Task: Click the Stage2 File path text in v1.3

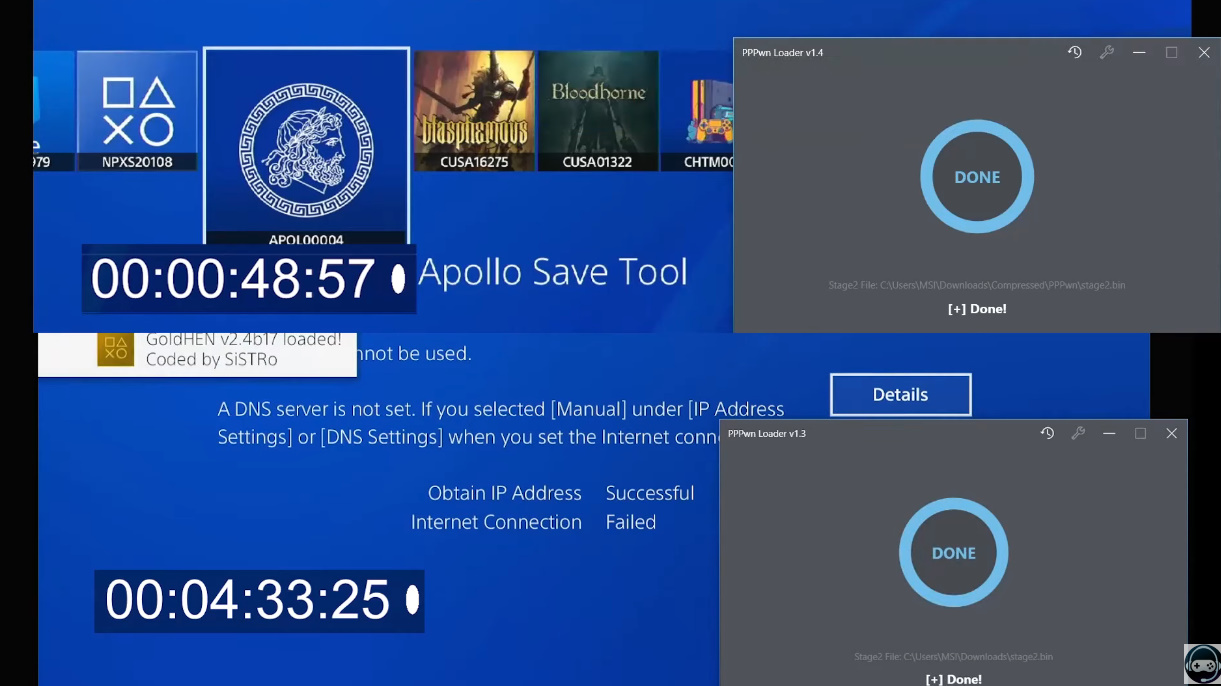Action: [x=953, y=657]
